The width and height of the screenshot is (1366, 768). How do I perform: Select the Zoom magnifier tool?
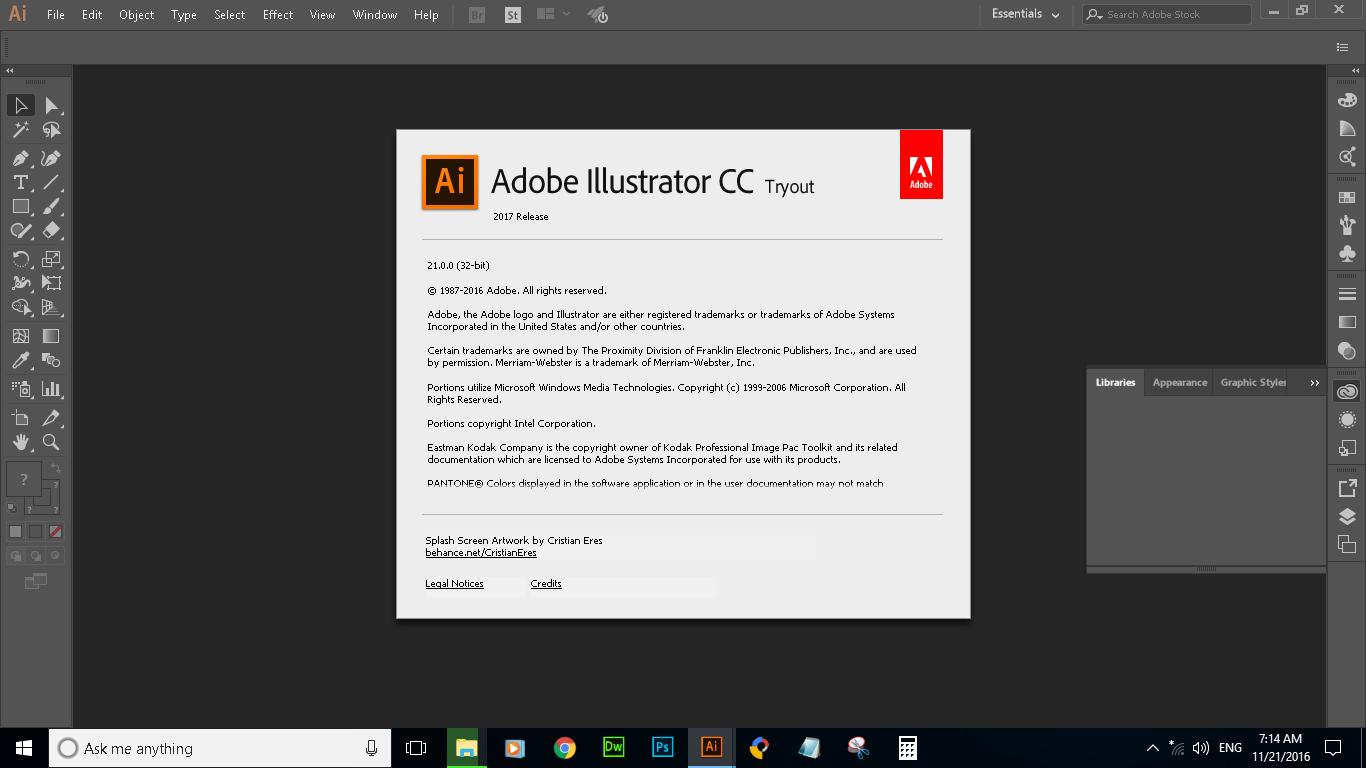click(x=51, y=442)
